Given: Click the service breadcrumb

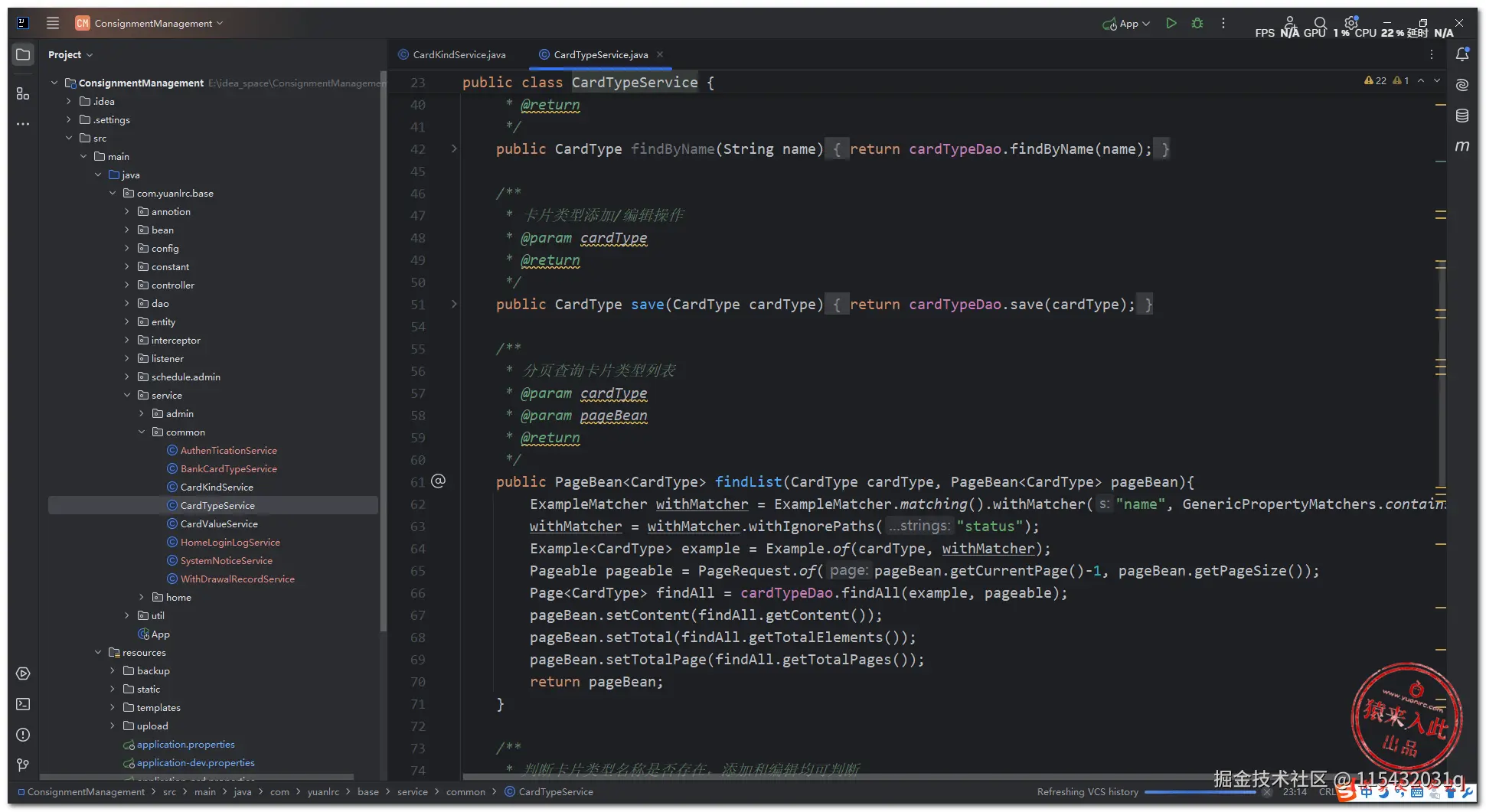Looking at the screenshot, I should click(413, 791).
